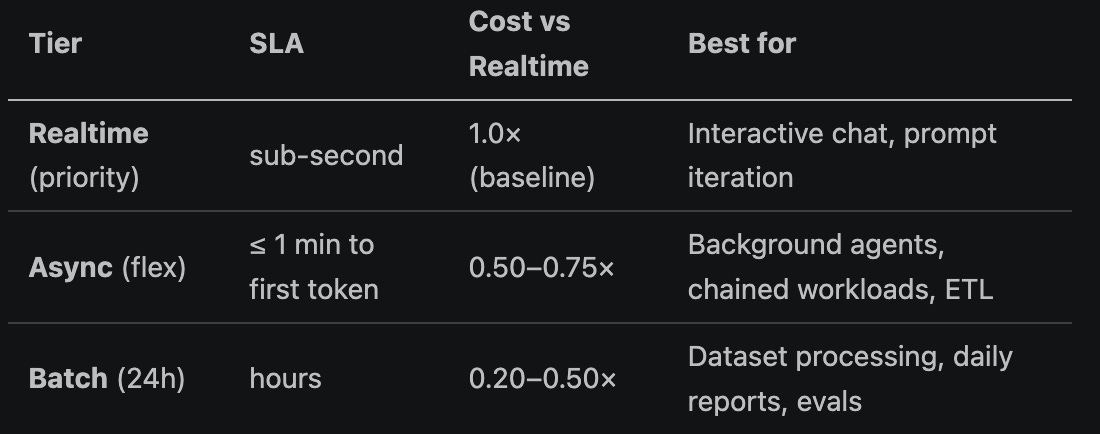Click the bold word Async

click(70, 268)
